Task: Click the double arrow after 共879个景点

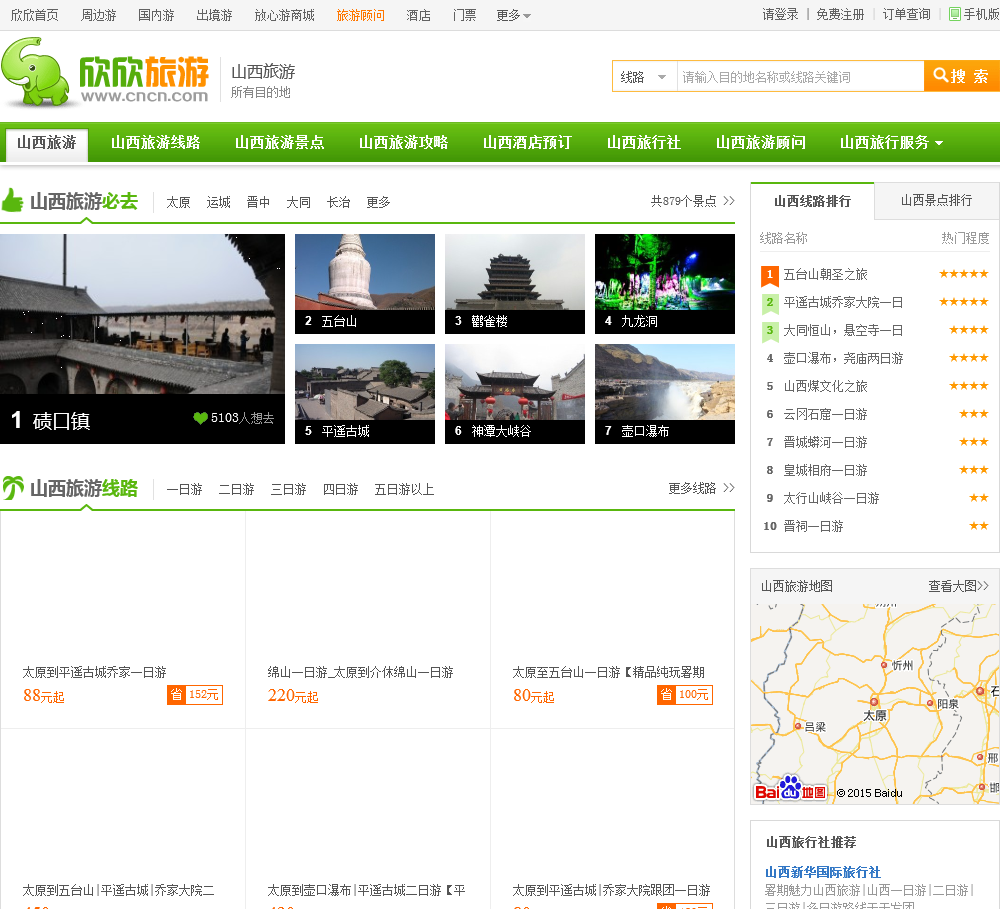Action: 729,201
